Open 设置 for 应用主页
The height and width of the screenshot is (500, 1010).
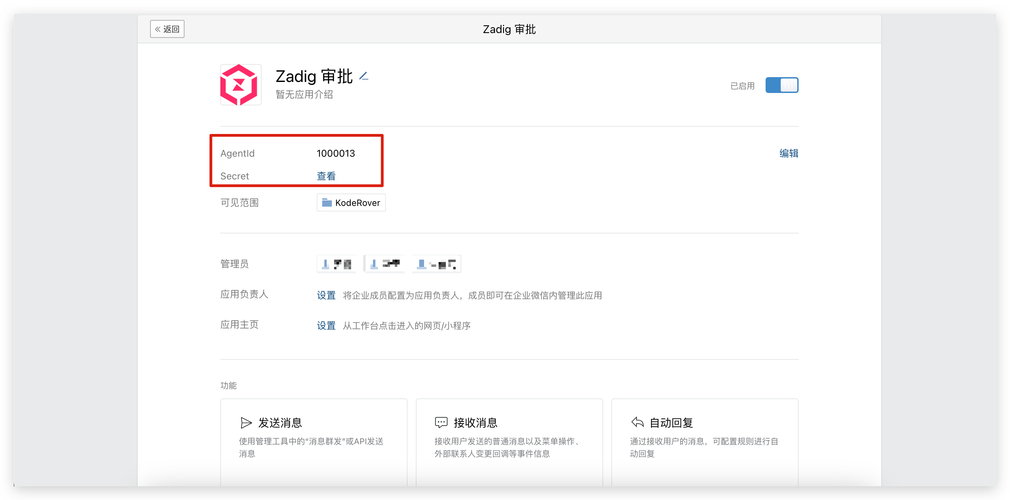(326, 325)
